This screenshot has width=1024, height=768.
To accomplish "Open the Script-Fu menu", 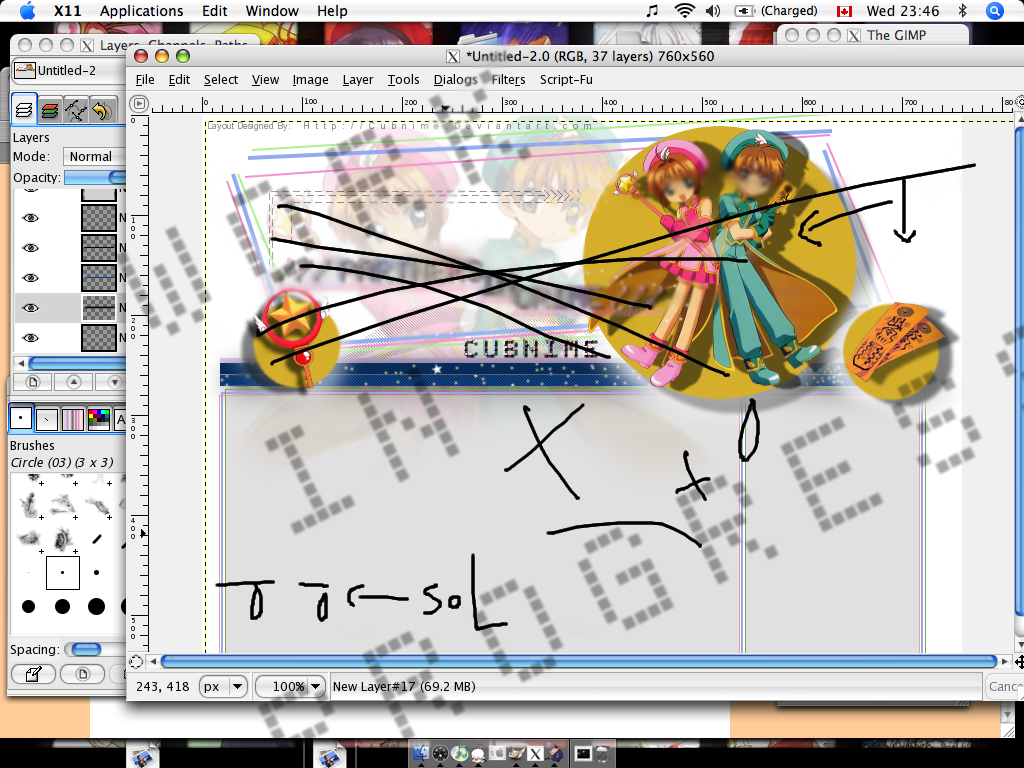I will [x=566, y=80].
